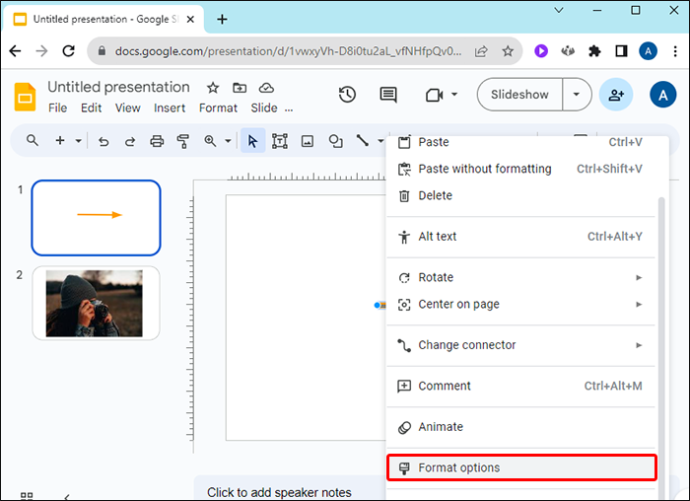
Task: Expand the new slide dropdown arrow
Action: (x=78, y=141)
